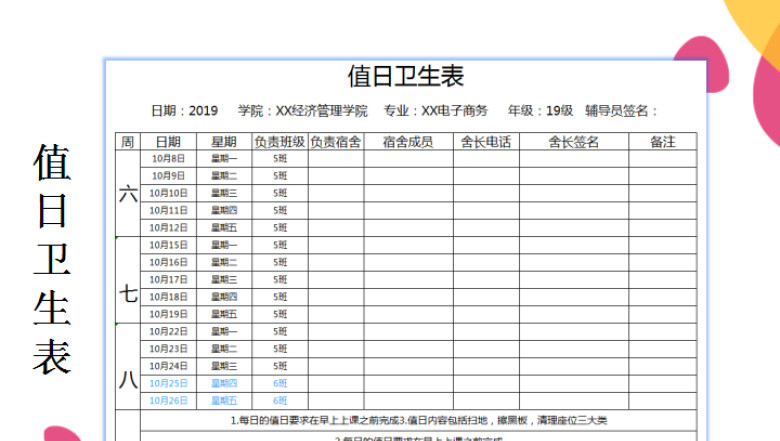
Task: Click 星期三 in the 10月10日 row
Action: pyautogui.click(x=224, y=193)
